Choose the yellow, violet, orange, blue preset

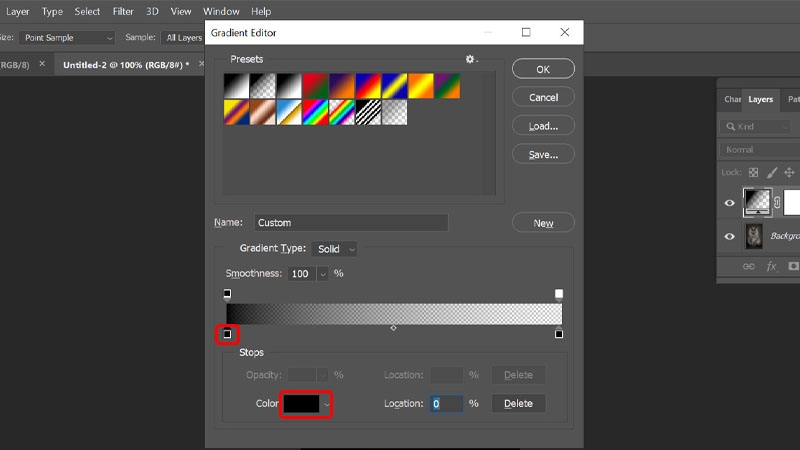[236, 112]
